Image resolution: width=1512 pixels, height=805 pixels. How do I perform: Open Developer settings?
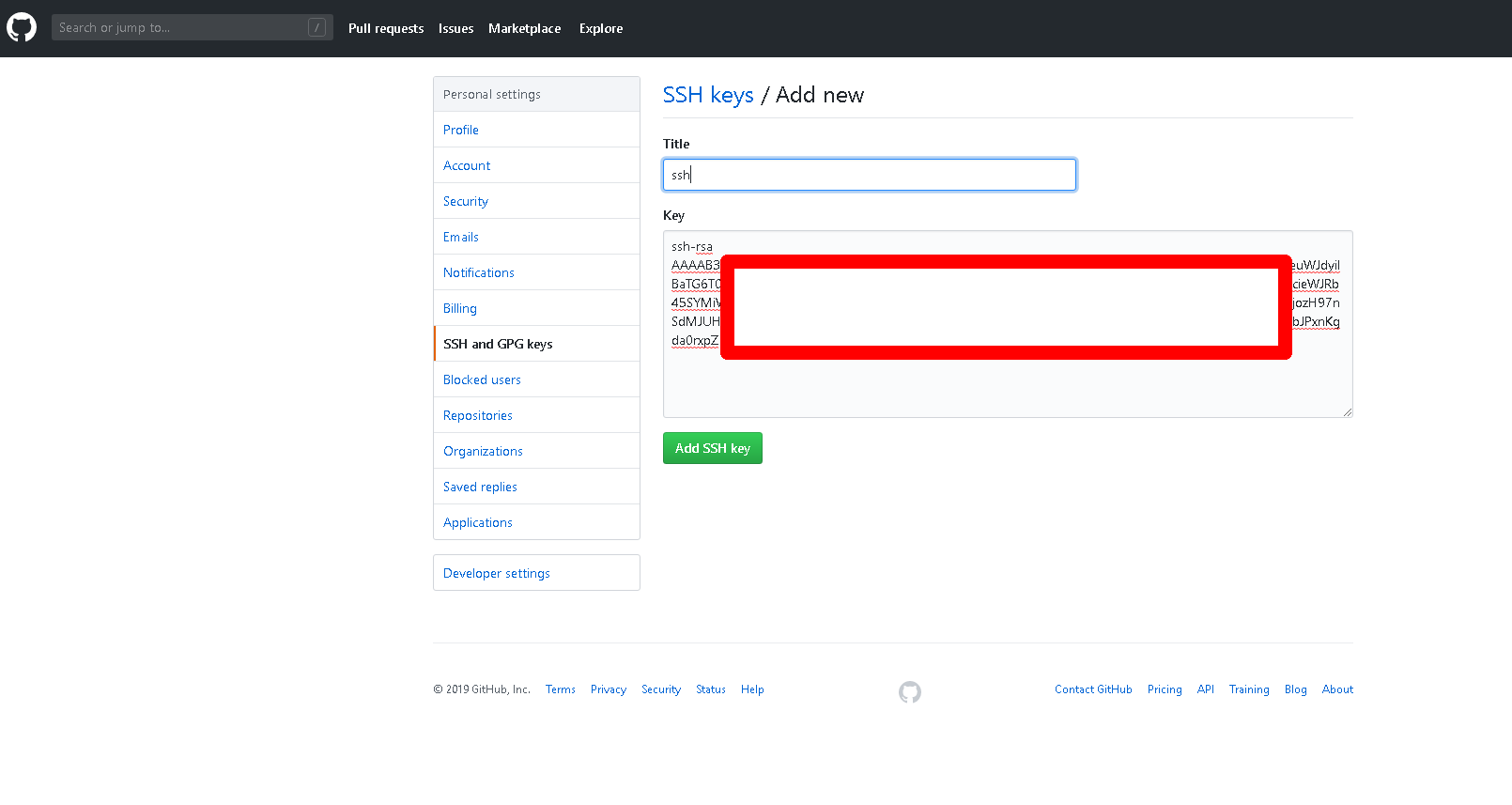(x=536, y=573)
